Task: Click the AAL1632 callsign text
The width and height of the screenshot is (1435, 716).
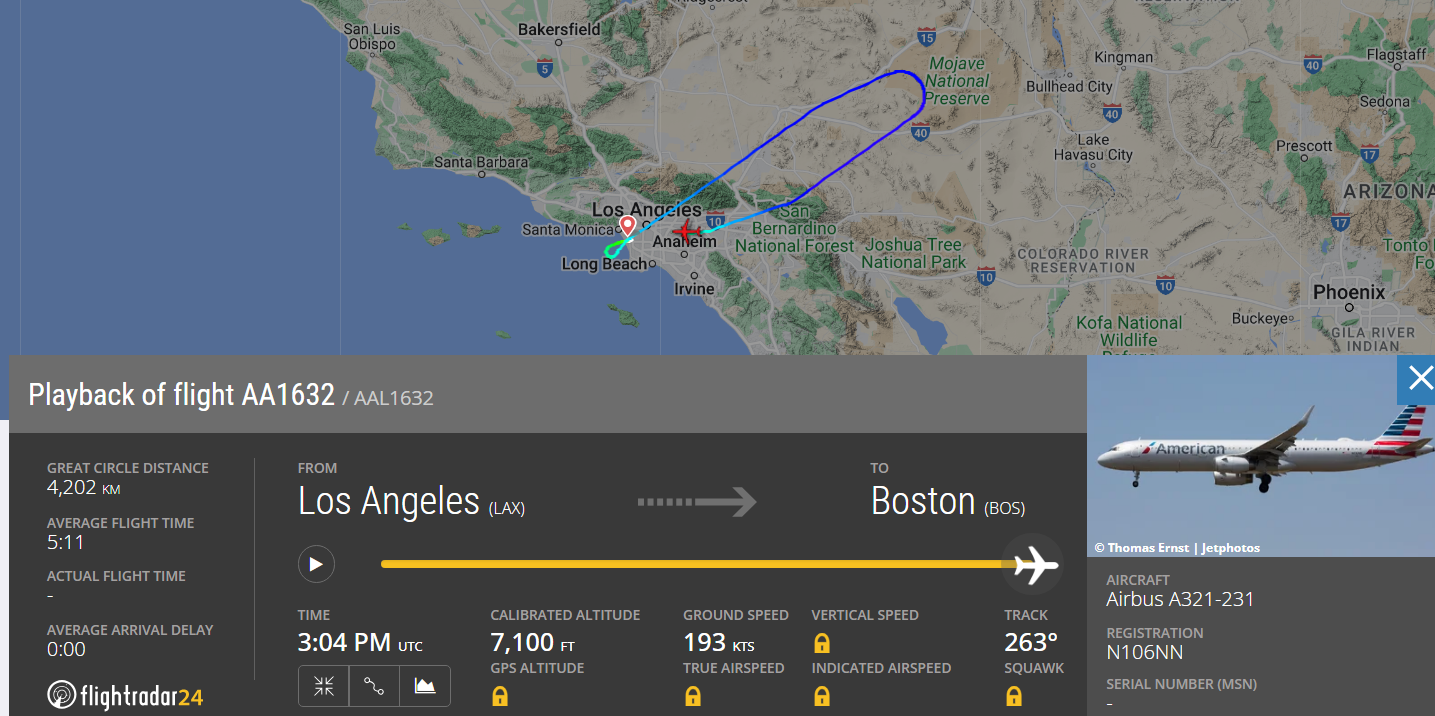Action: pyautogui.click(x=394, y=397)
